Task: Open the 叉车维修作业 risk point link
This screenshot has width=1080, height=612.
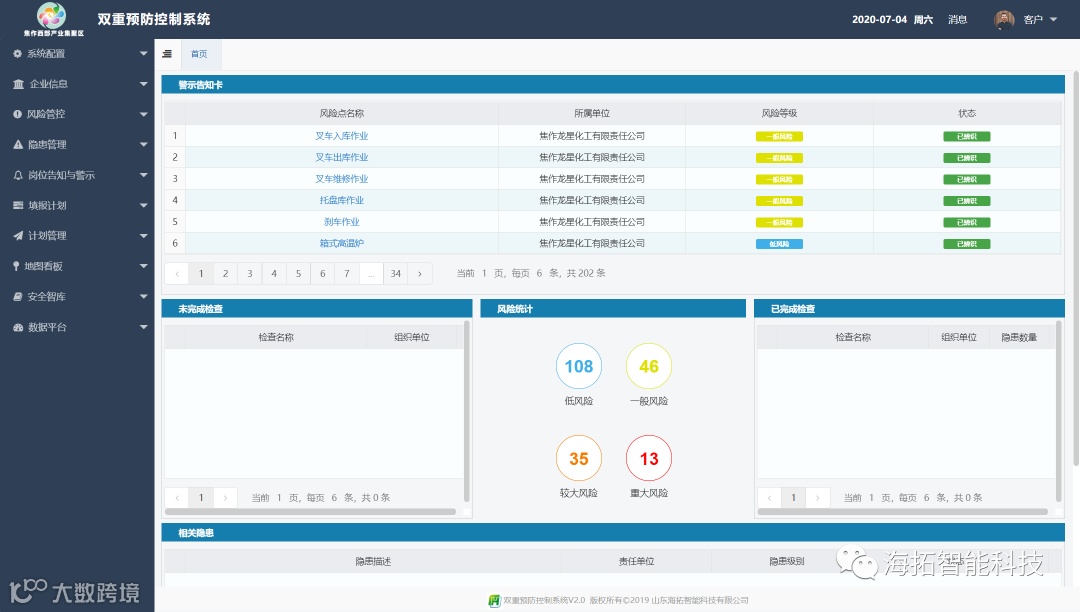Action: tap(342, 179)
